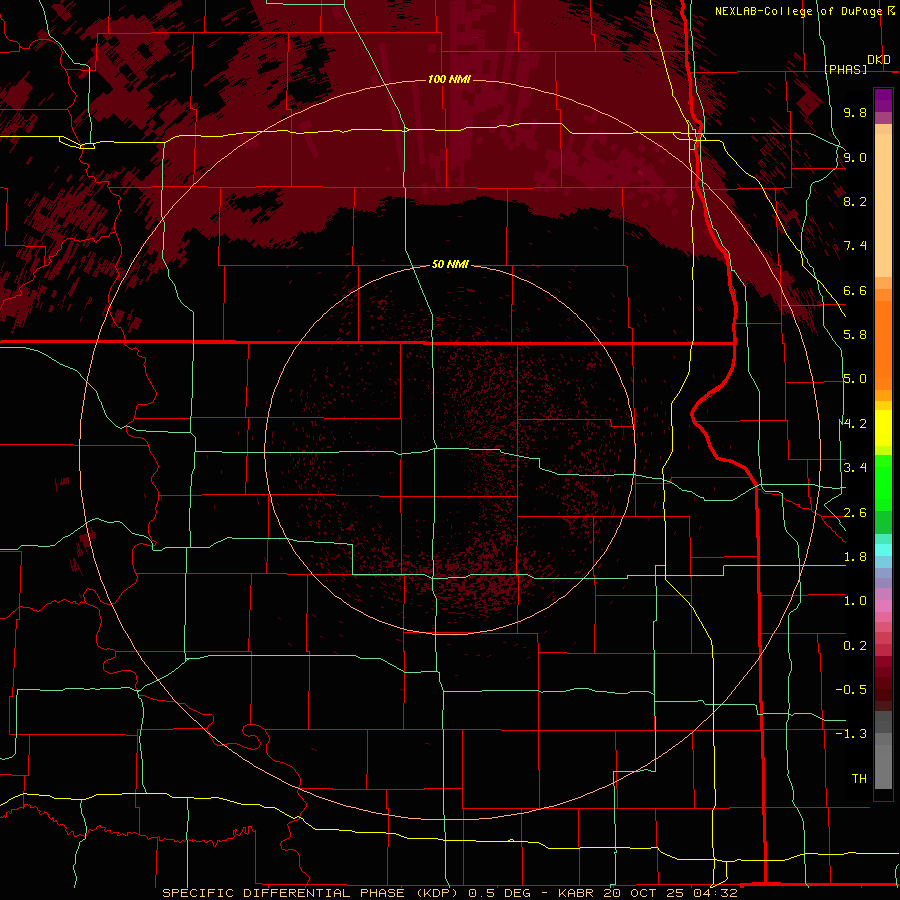Click the DKD label above the legend
This screenshot has height=900, width=900.
tap(879, 59)
